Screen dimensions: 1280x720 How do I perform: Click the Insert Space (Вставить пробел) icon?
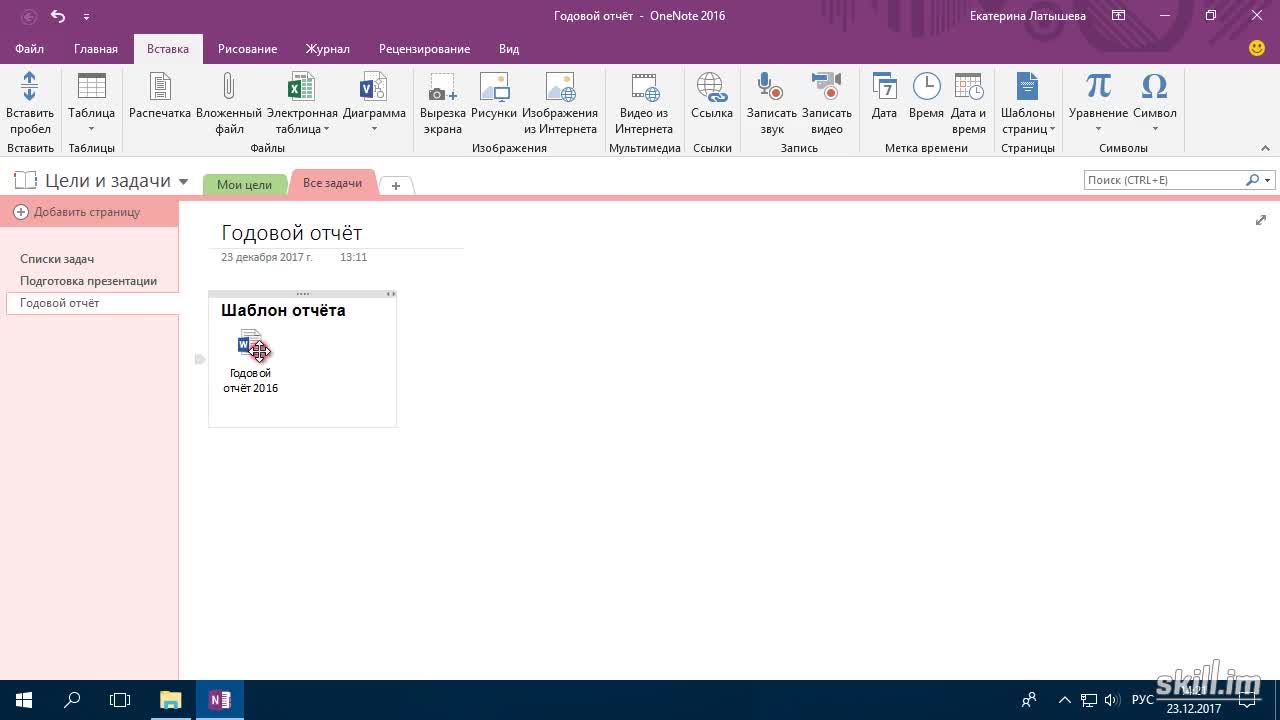(x=29, y=87)
